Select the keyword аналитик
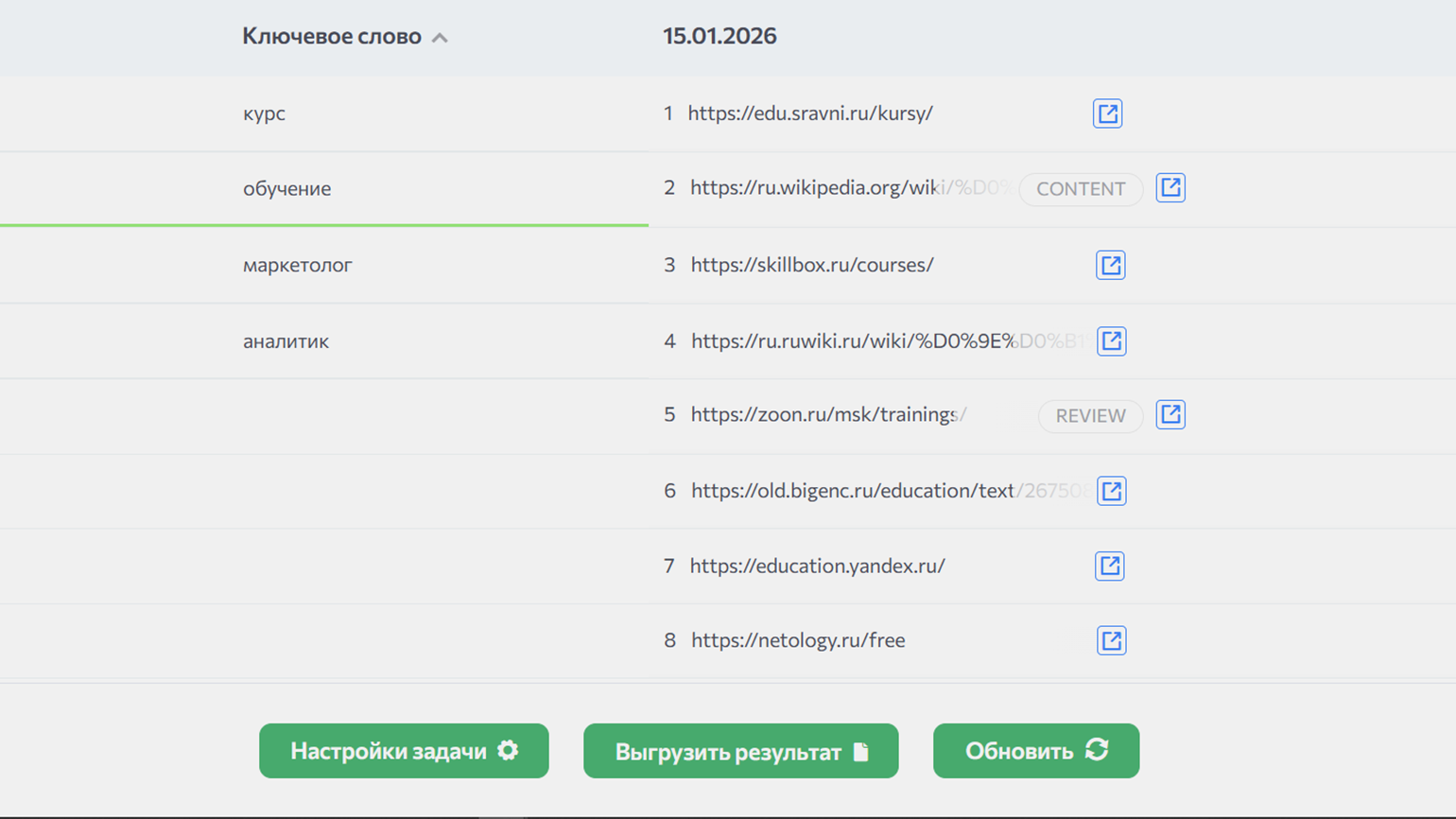 (286, 340)
